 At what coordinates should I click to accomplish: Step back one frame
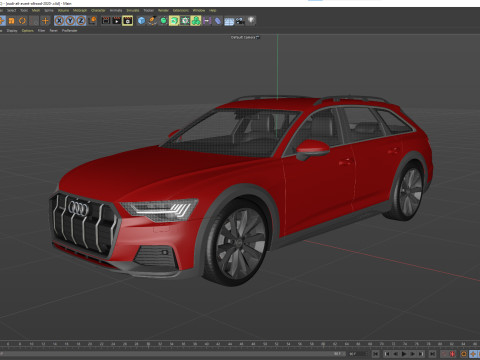tap(396, 354)
